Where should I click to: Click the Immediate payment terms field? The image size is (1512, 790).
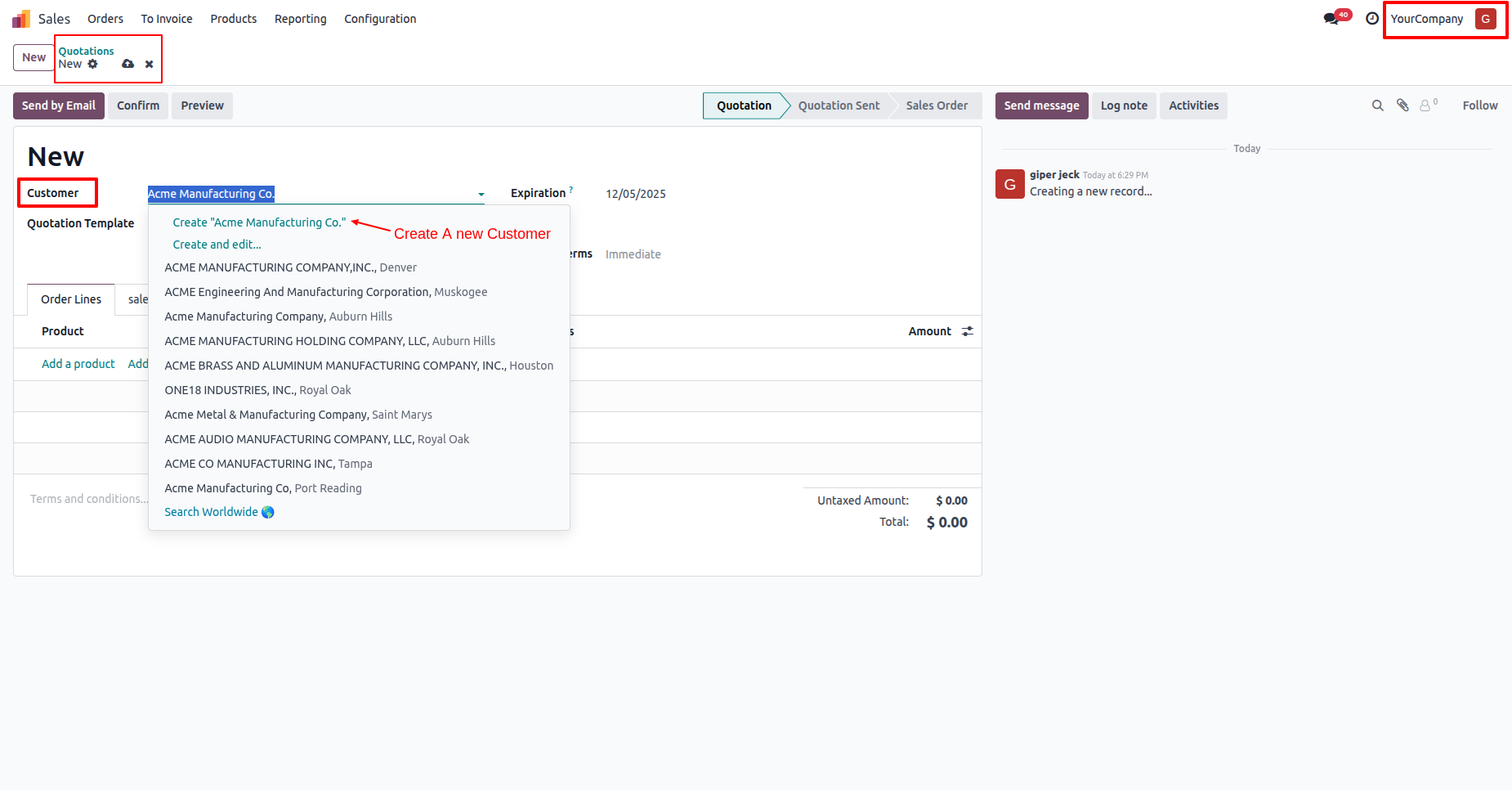[x=633, y=254]
